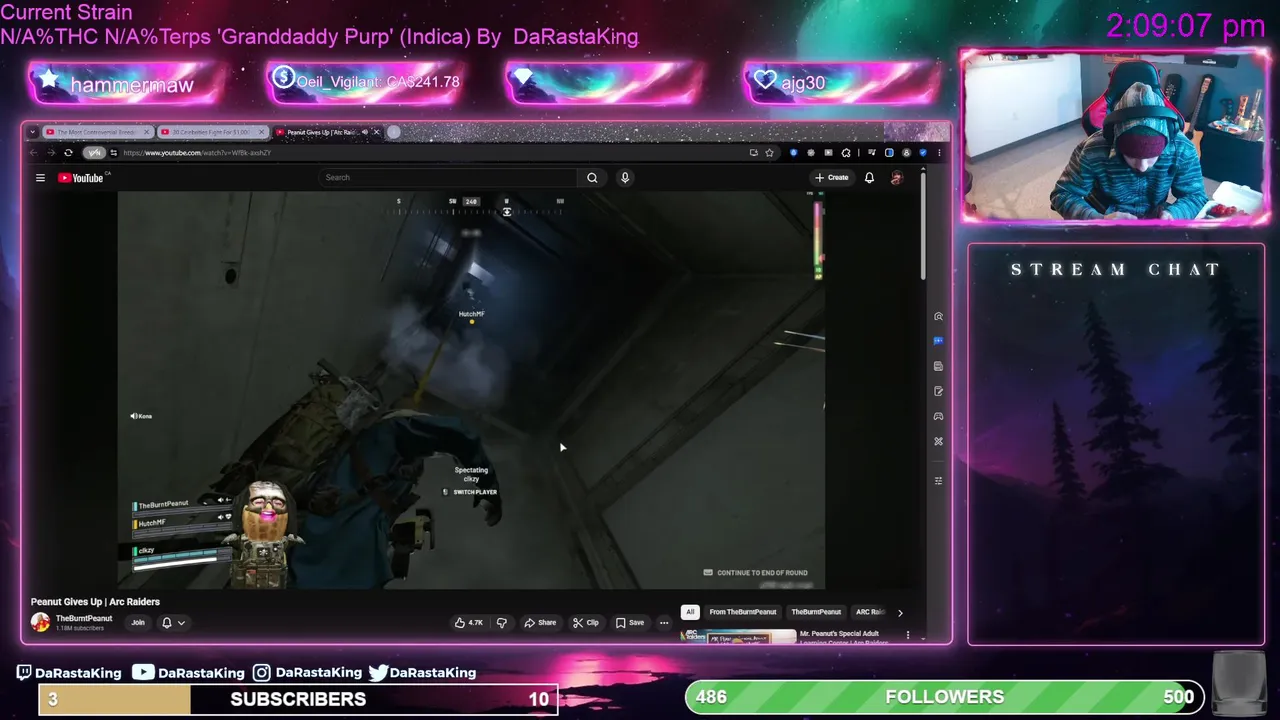This screenshot has width=1280, height=720.
Task: Open sidebar search lens icon
Action: 938,316
